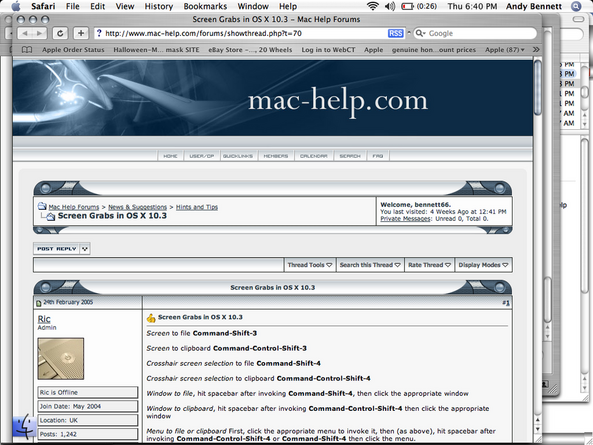The height and width of the screenshot is (445, 593).
Task: Open the Halloween mask SITE bookmark
Action: coord(156,50)
